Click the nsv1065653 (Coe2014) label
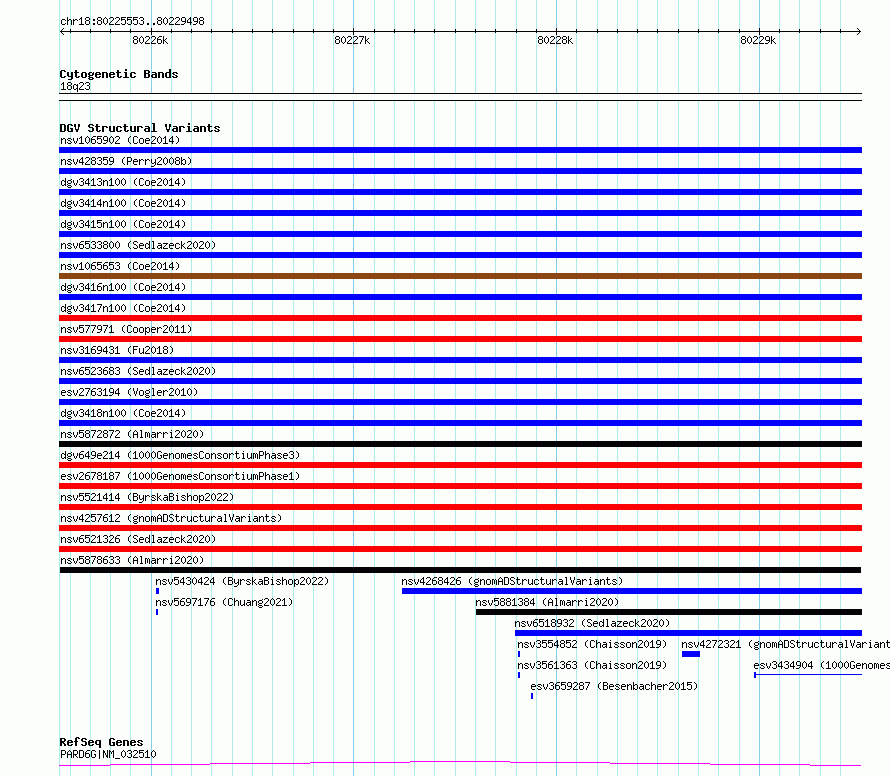 (120, 266)
